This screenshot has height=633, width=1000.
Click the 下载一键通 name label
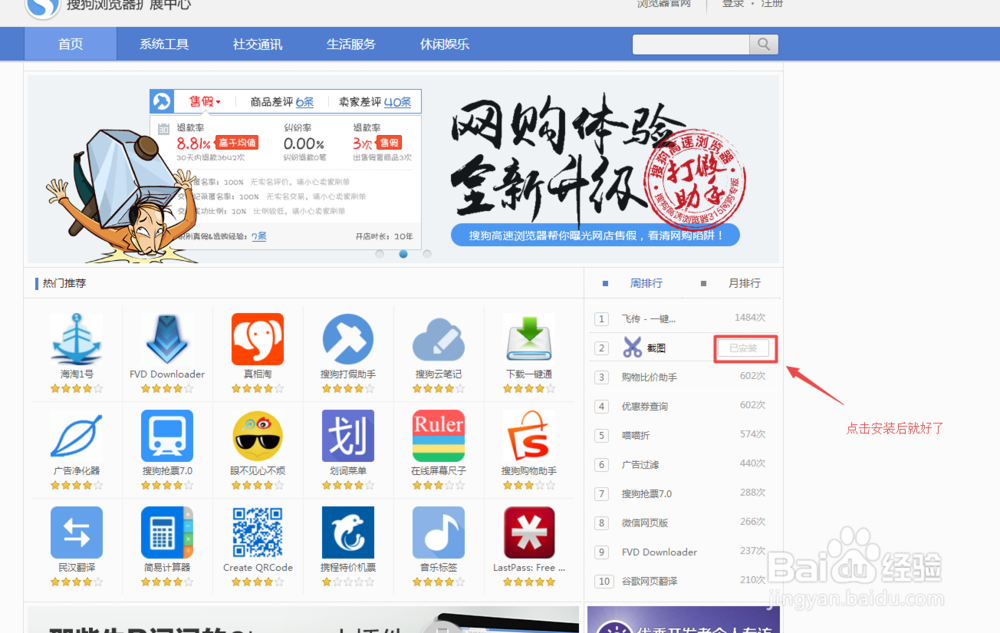(529, 374)
